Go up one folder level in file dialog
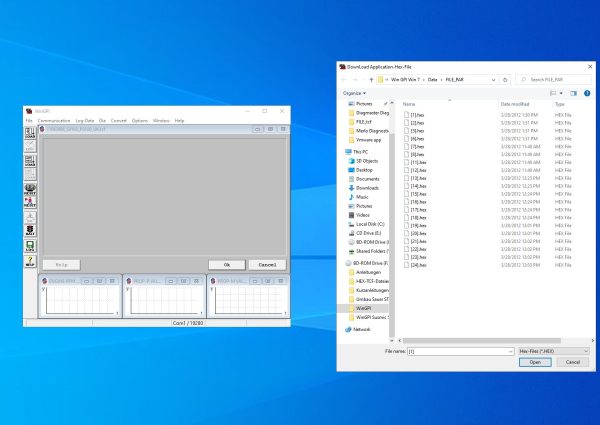The width and height of the screenshot is (600, 425). tap(371, 80)
